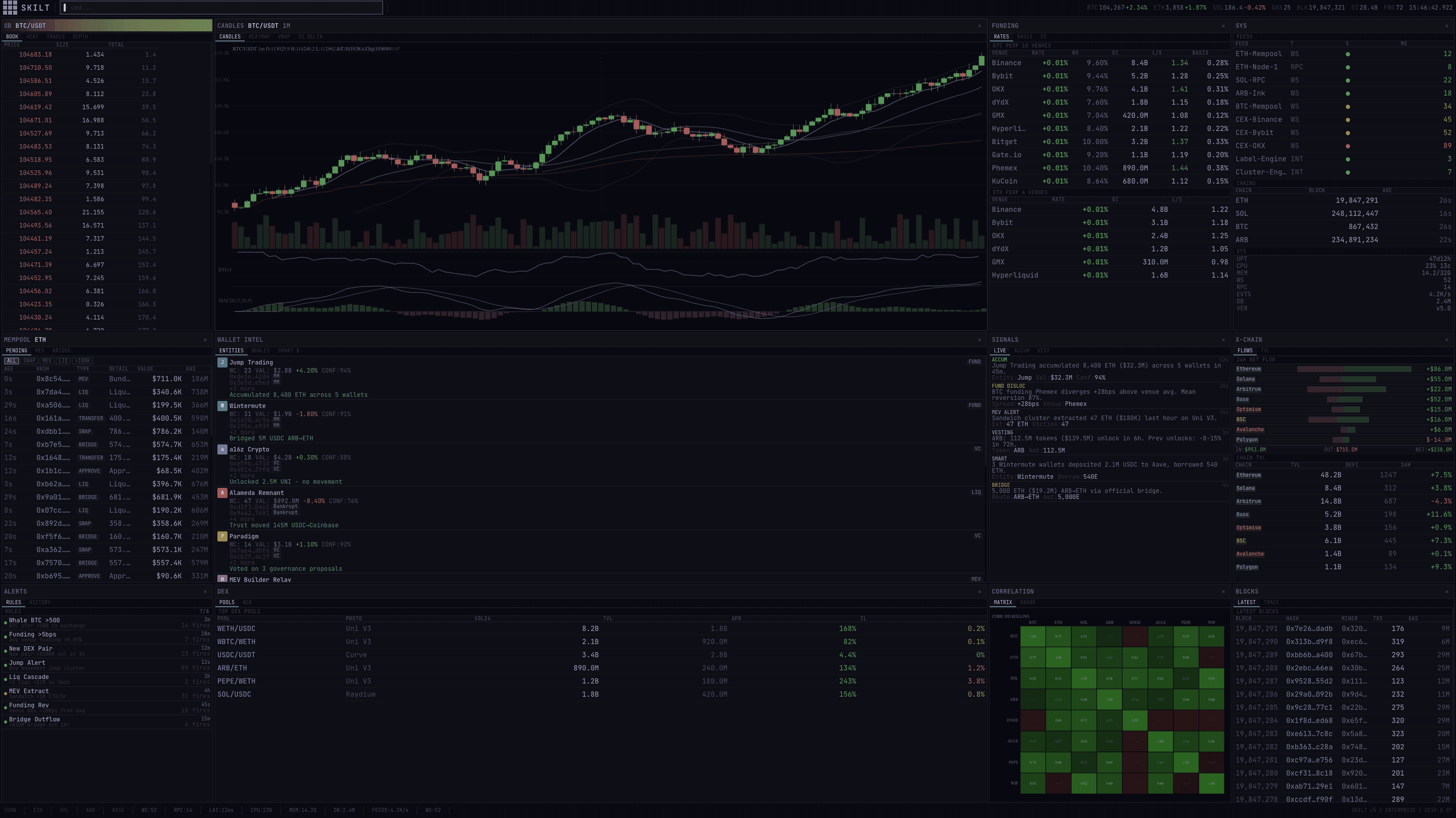Toggle the Whale BTC >500 alert status dot

pyautogui.click(x=6, y=622)
